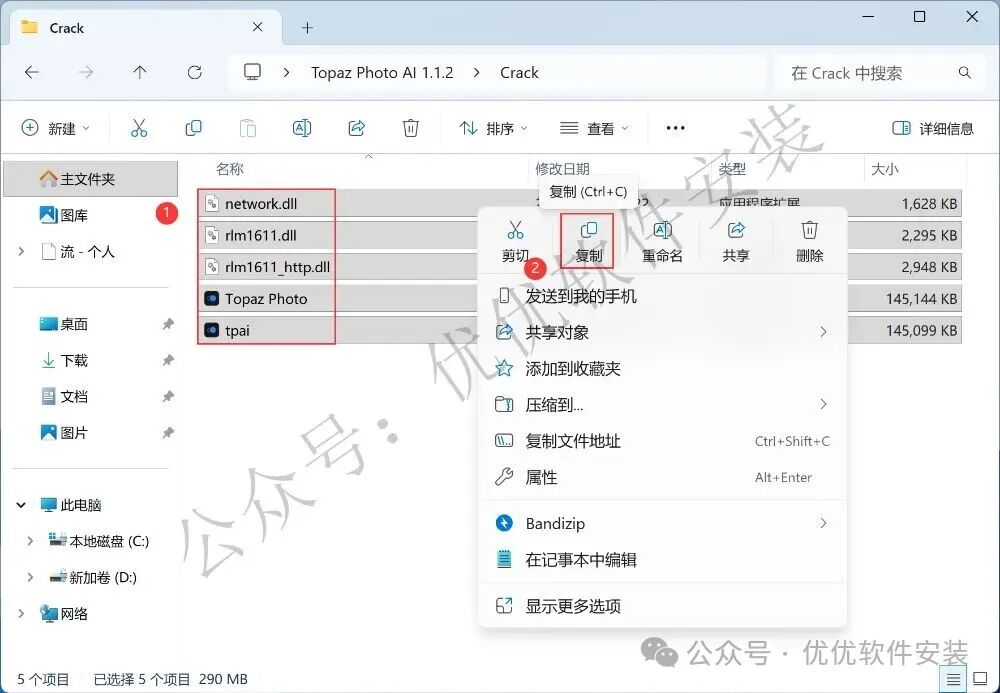Viewport: 1000px width, 693px height.
Task: Open the 查看 view dropdown
Action: pyautogui.click(x=594, y=128)
